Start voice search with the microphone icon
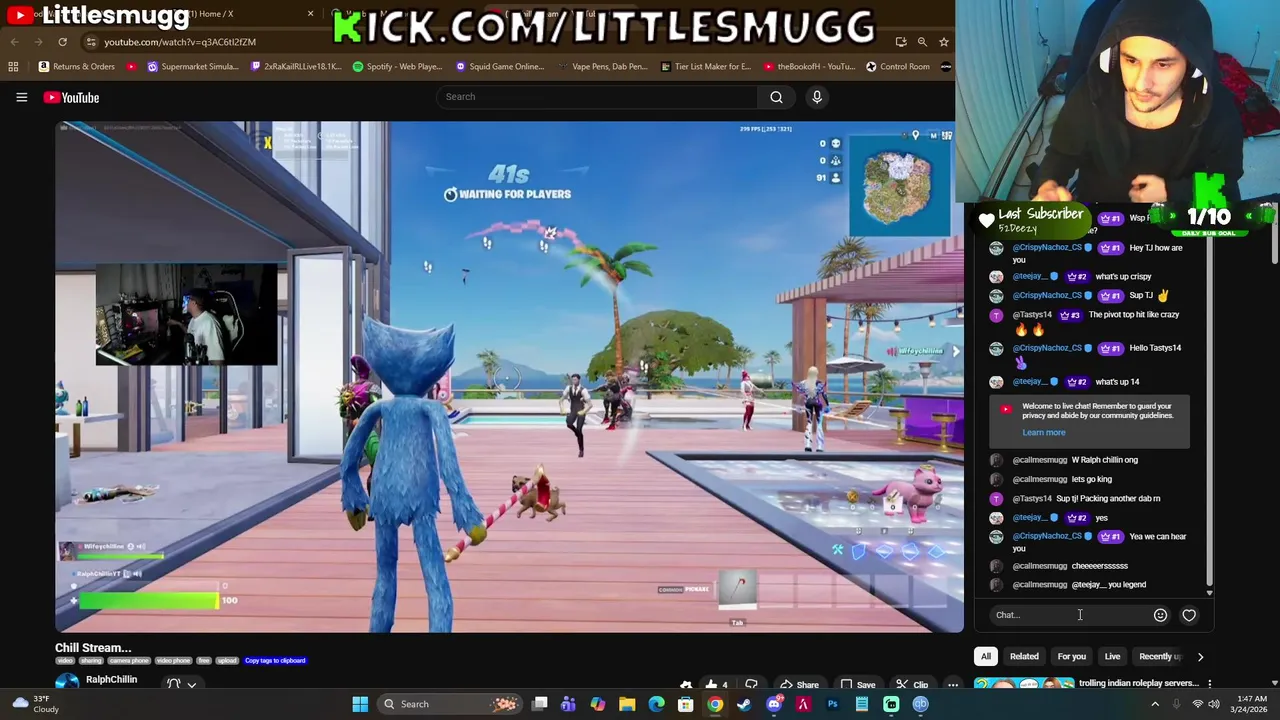The width and height of the screenshot is (1280, 720). [817, 97]
